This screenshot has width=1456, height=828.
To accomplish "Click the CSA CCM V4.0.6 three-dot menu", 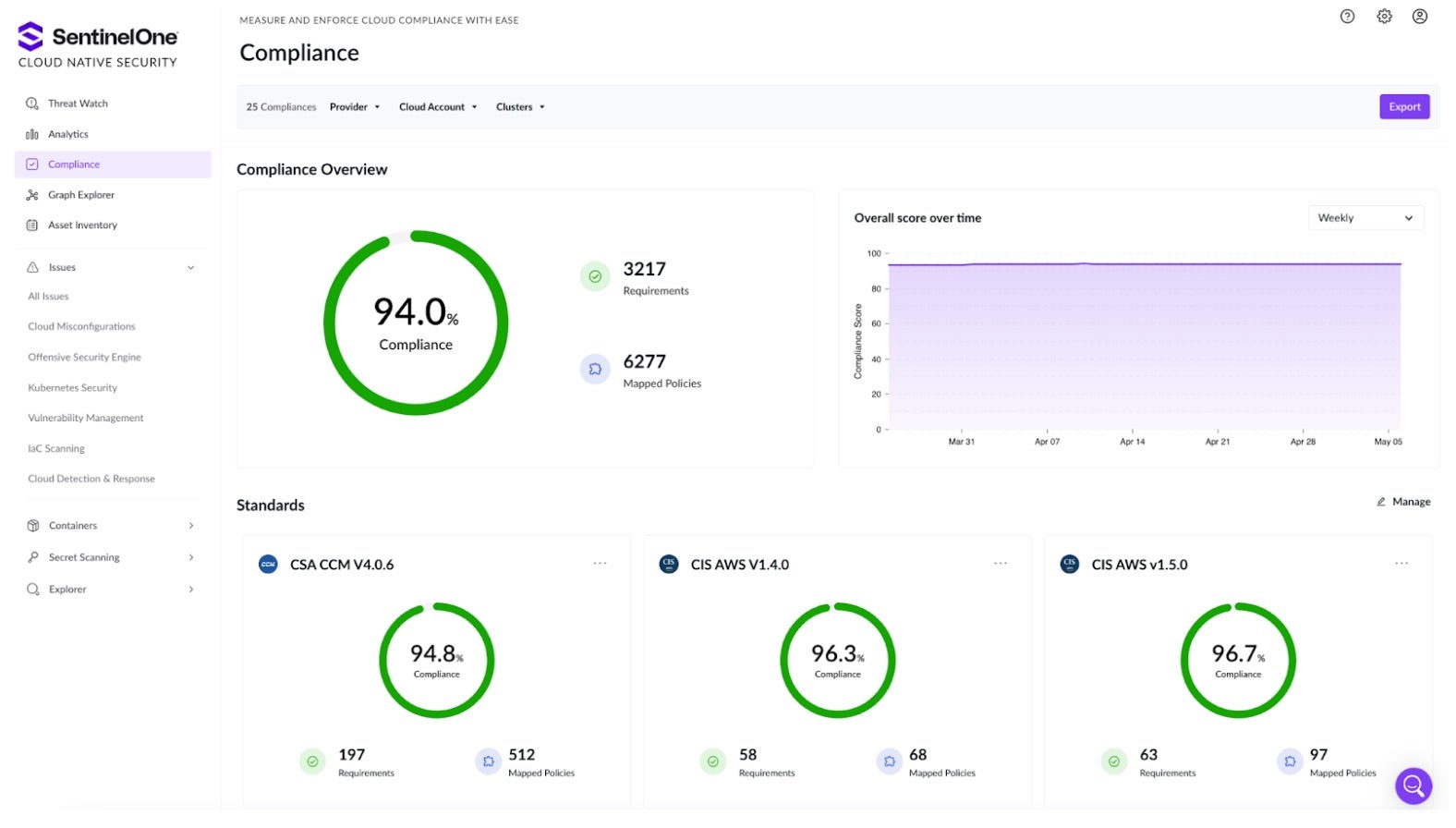I will click(600, 564).
